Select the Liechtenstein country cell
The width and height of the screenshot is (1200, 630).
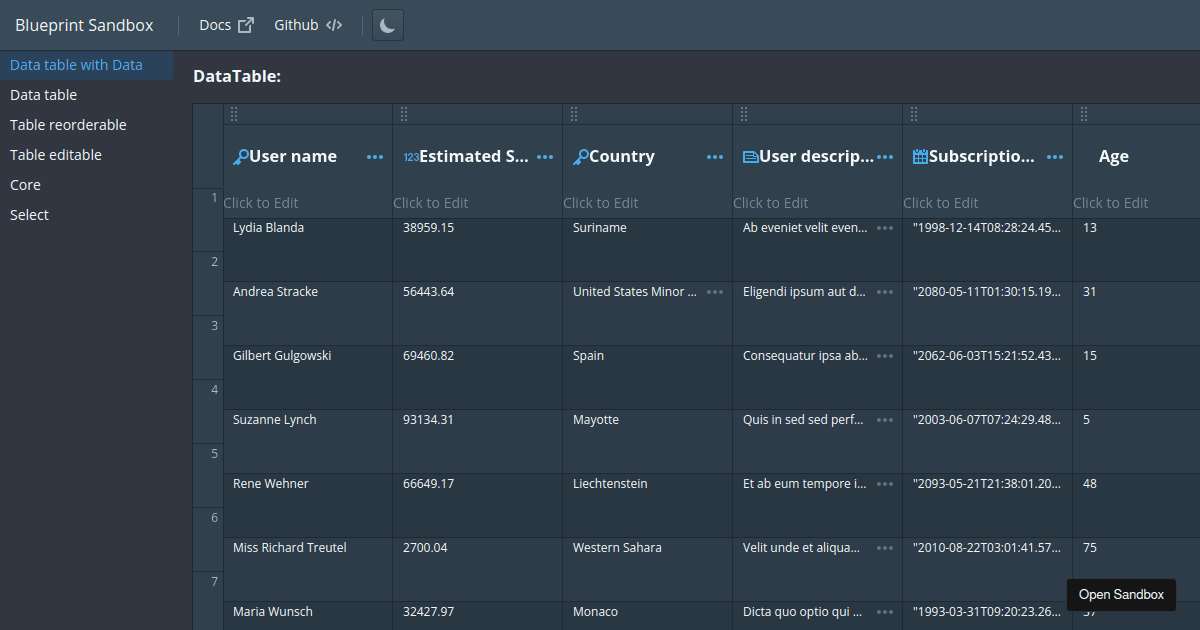click(x=648, y=506)
